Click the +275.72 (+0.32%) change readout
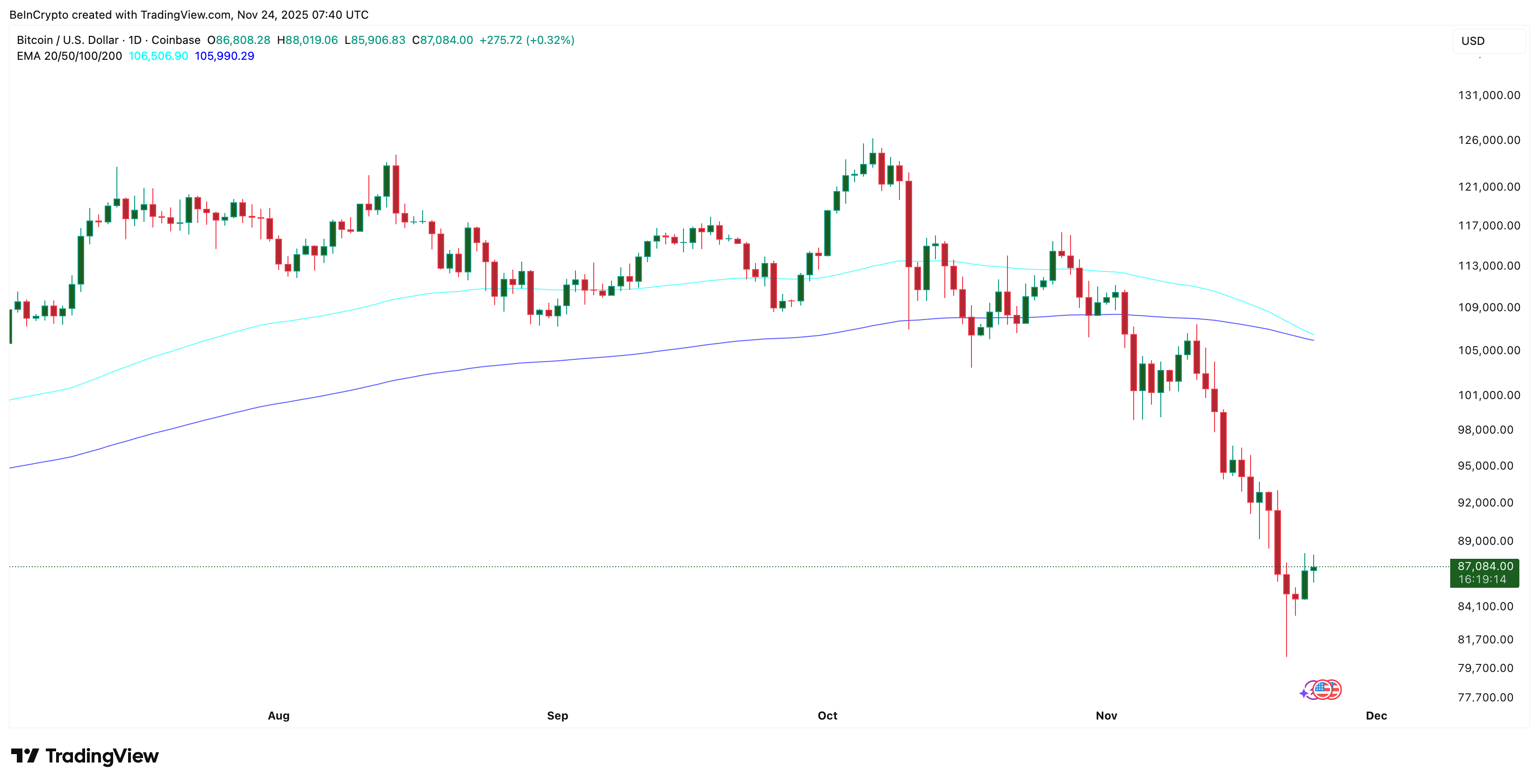Screen dimensions: 1539x784 tap(527, 40)
